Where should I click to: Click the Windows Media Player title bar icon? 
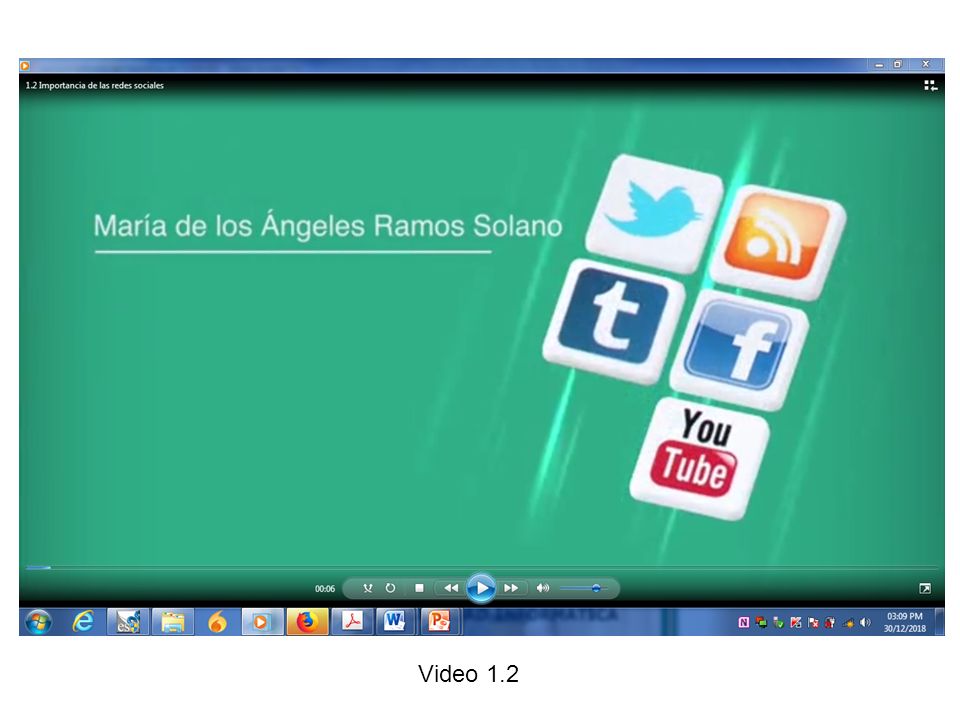point(25,65)
